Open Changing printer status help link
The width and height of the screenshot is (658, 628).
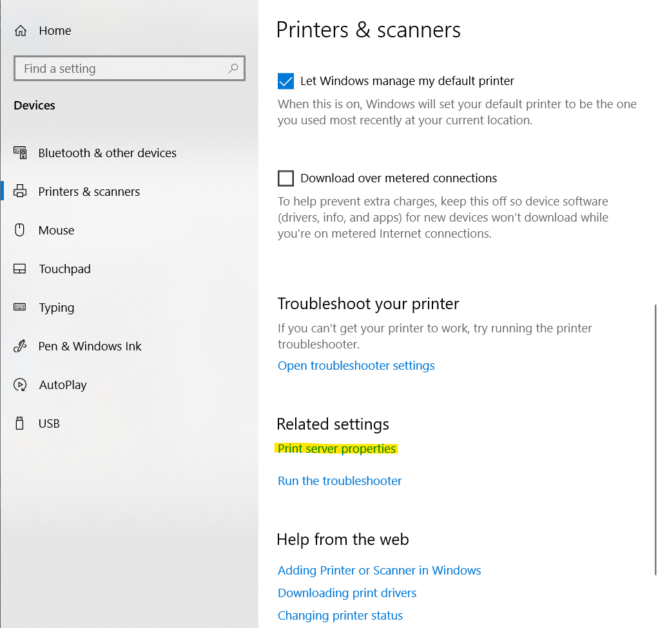340,615
